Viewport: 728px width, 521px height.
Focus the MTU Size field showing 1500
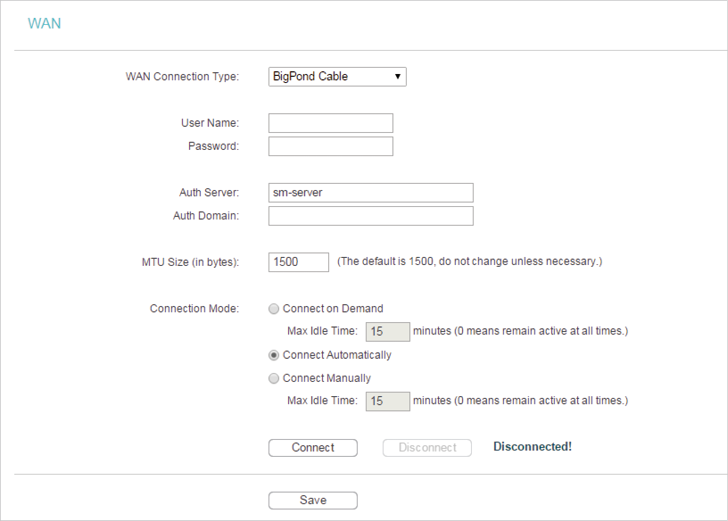(x=299, y=262)
